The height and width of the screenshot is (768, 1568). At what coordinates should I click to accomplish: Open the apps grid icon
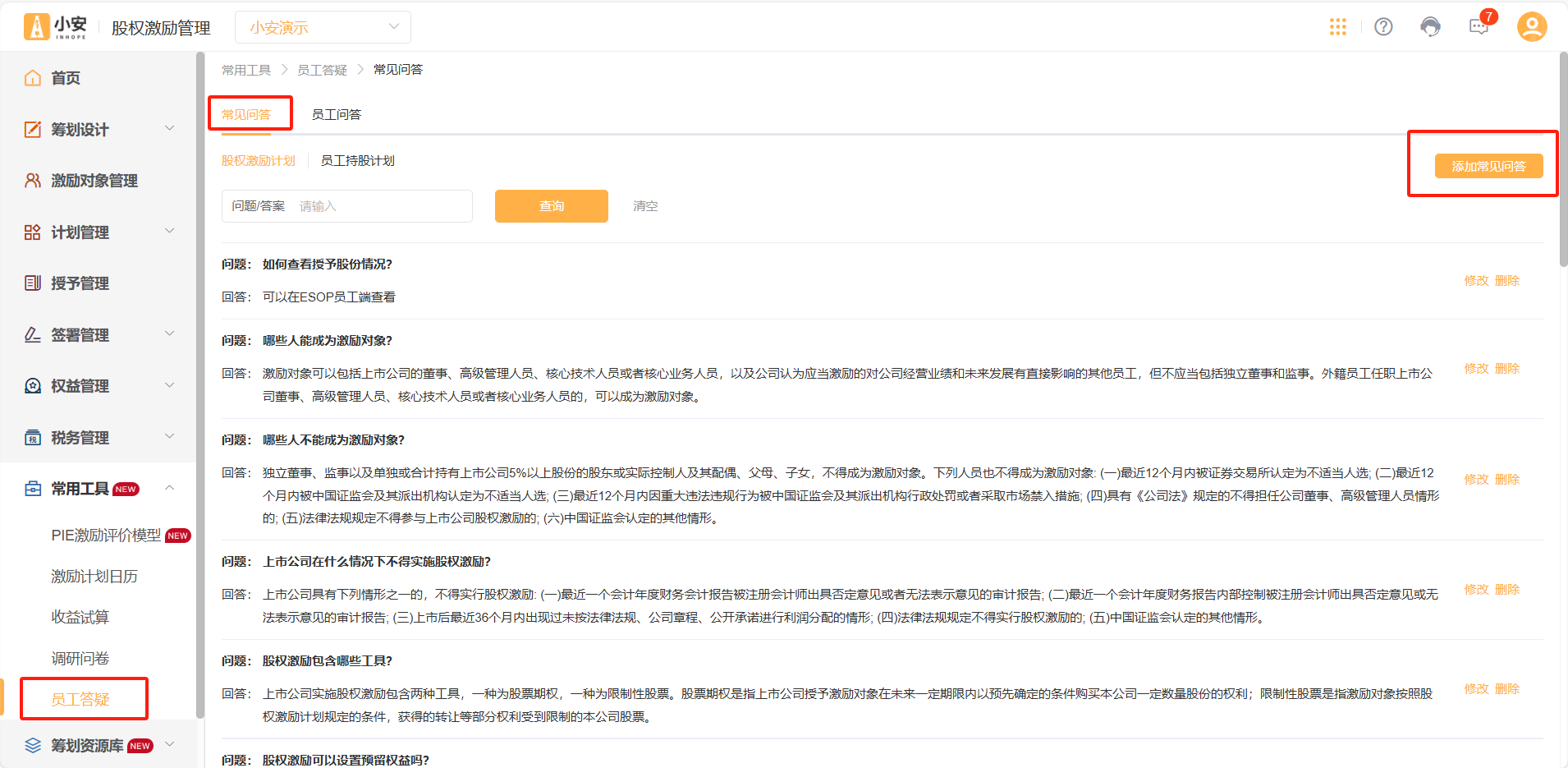(1337, 27)
